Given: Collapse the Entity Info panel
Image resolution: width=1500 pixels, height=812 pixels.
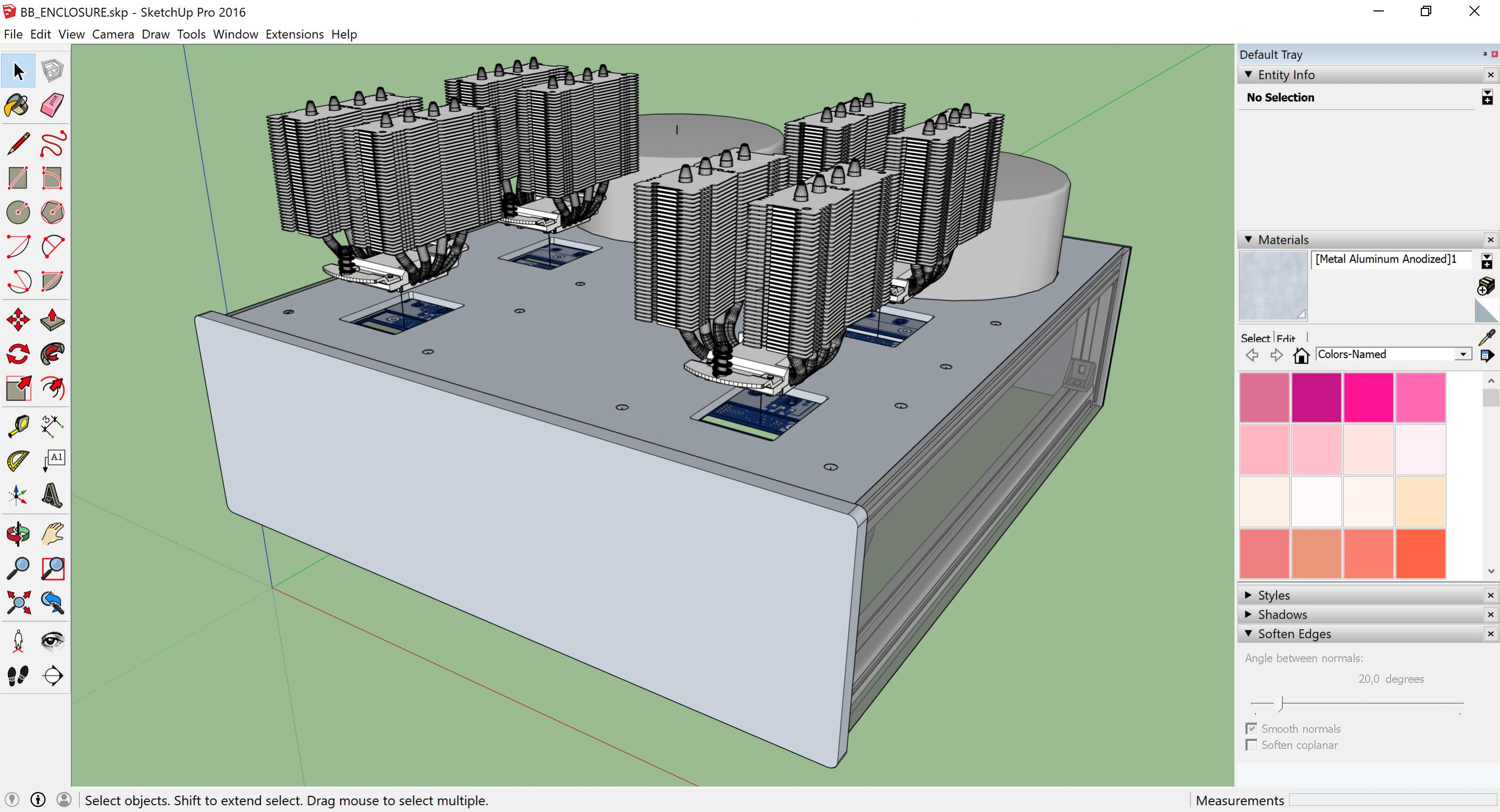Looking at the screenshot, I should (1248, 74).
